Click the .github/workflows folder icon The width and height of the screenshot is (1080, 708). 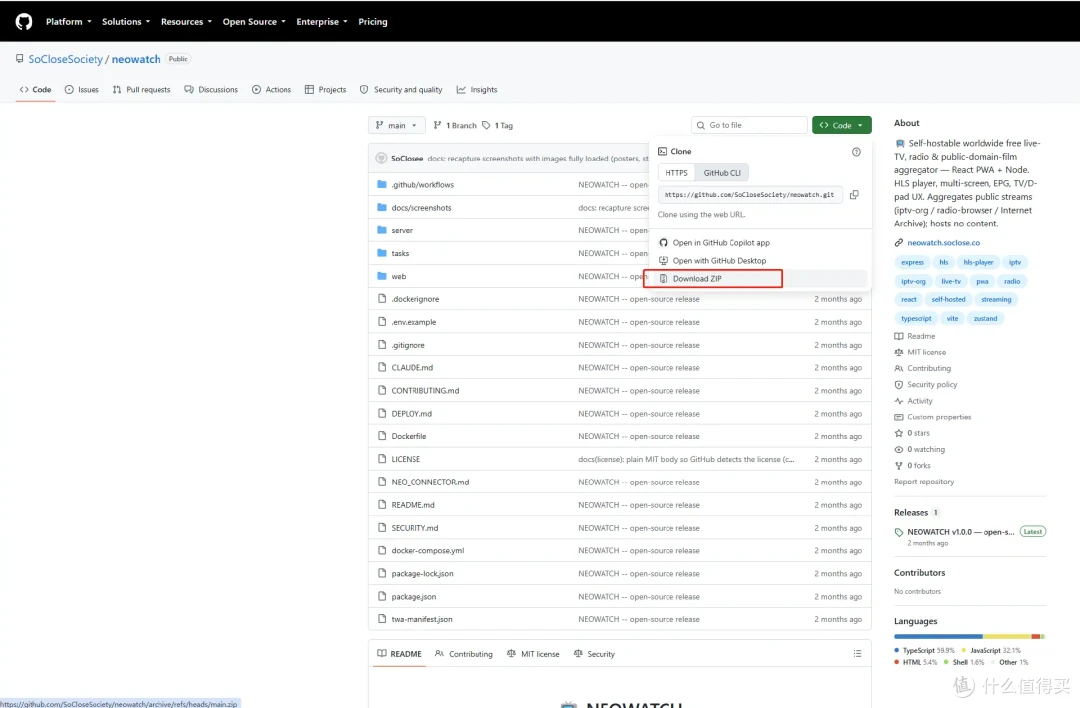pyautogui.click(x=382, y=185)
